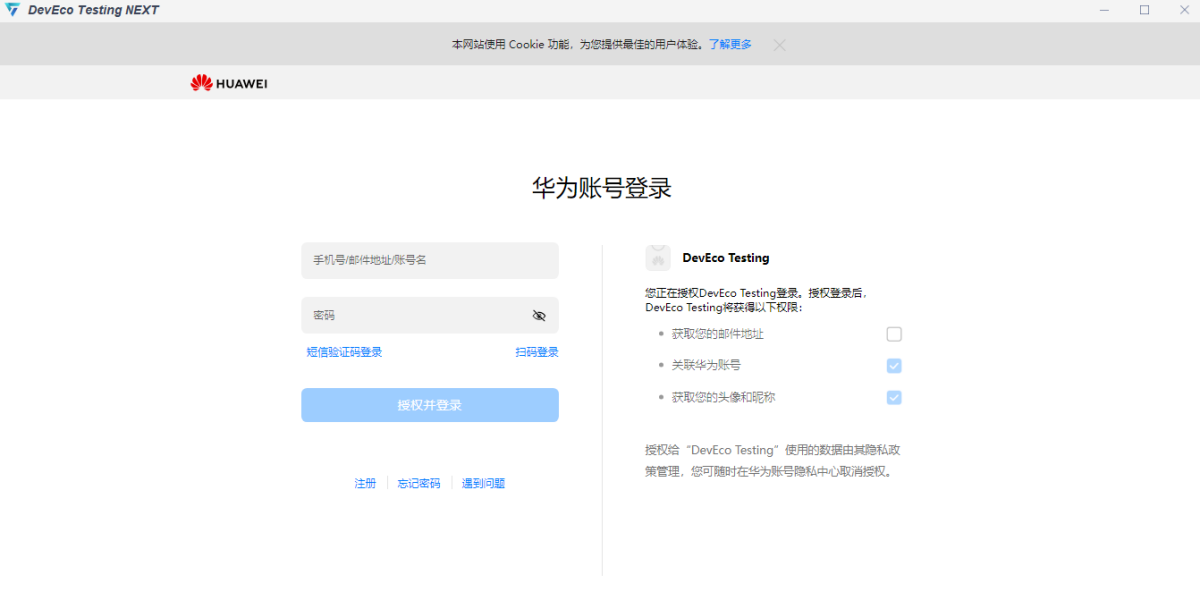Click the 获取您的头像和昵称 permission label
The height and width of the screenshot is (600, 1200).
[x=723, y=397]
